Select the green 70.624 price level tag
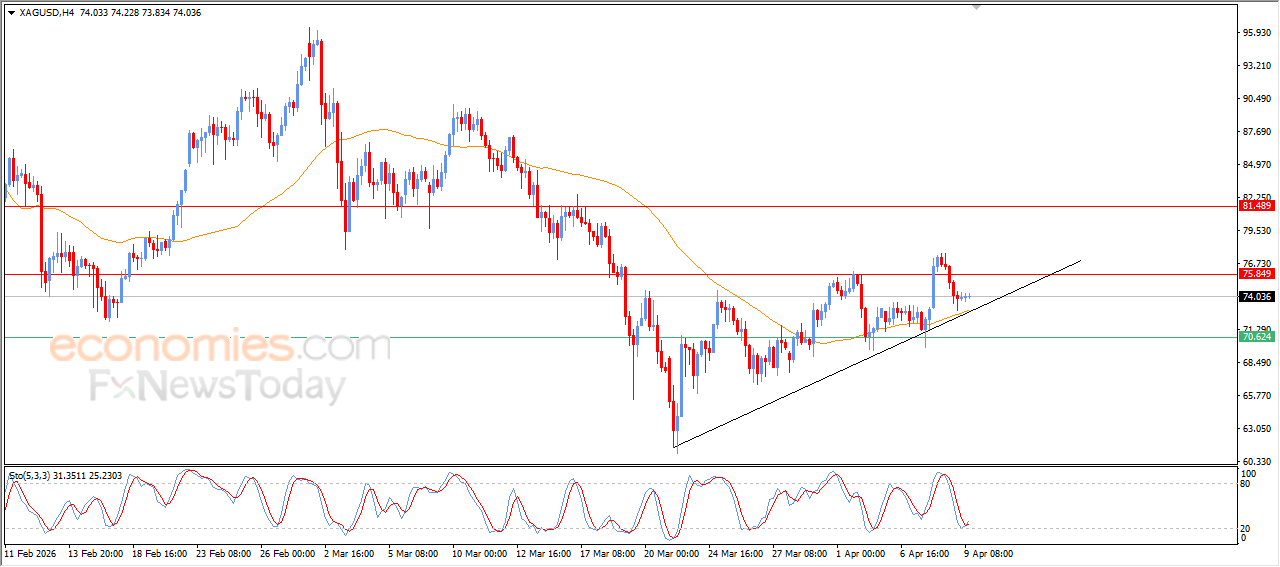 click(x=1256, y=337)
